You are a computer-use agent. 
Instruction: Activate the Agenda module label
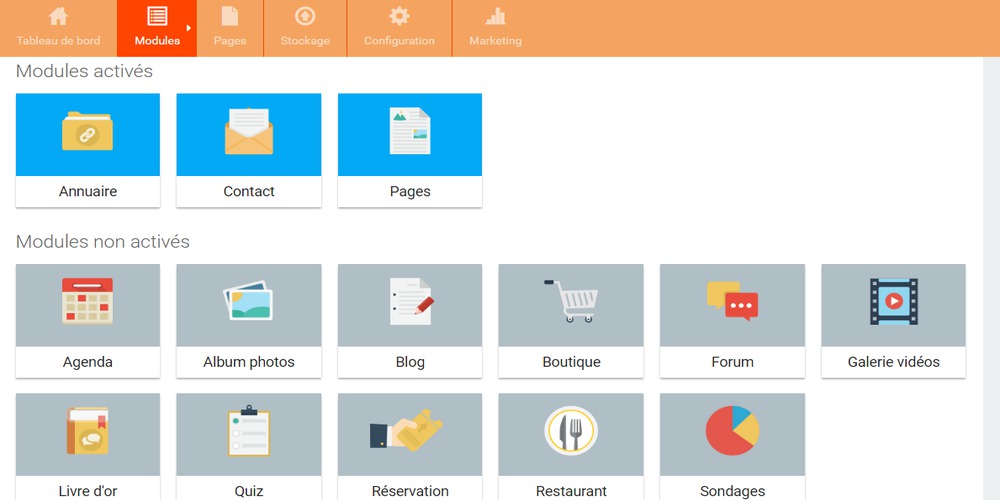tap(87, 362)
